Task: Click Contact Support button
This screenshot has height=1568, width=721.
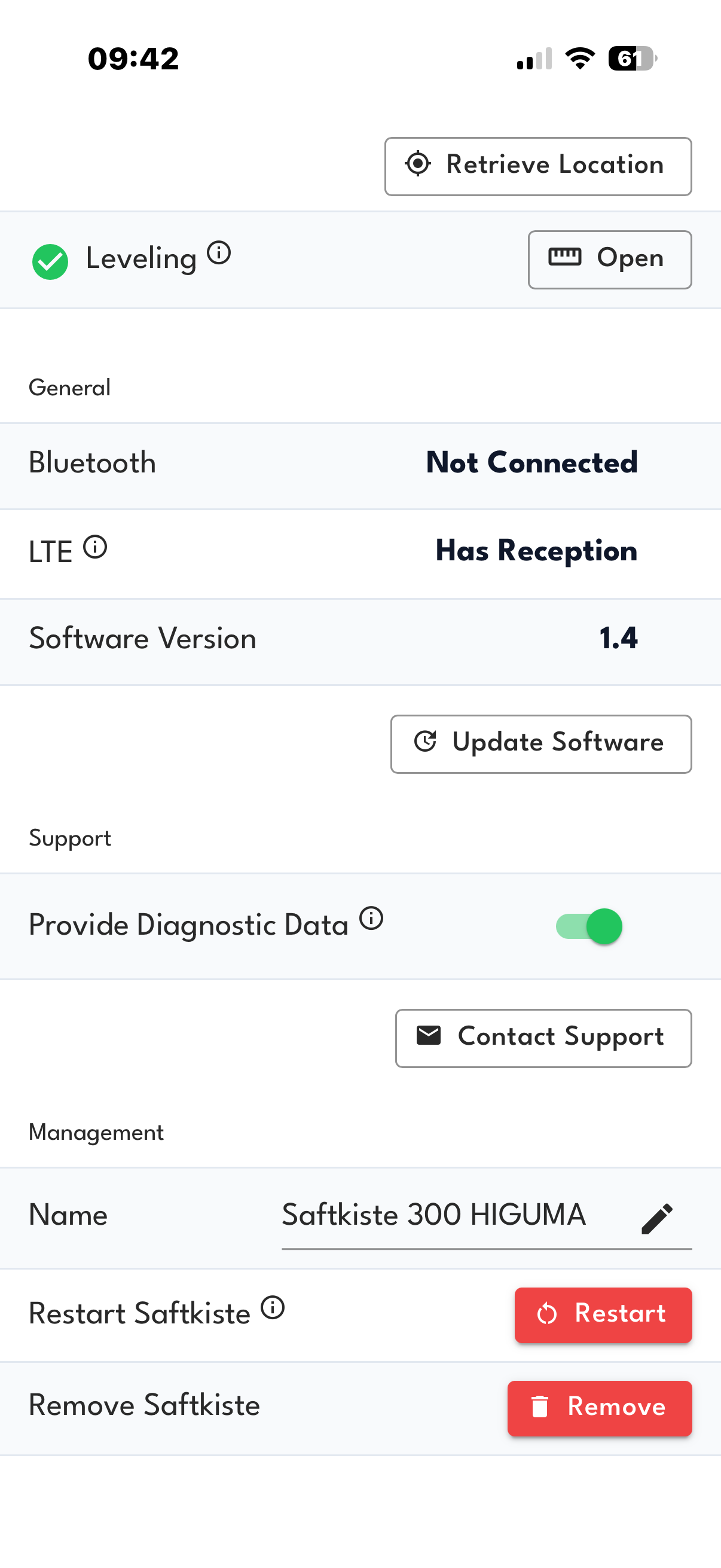Action: (543, 1038)
